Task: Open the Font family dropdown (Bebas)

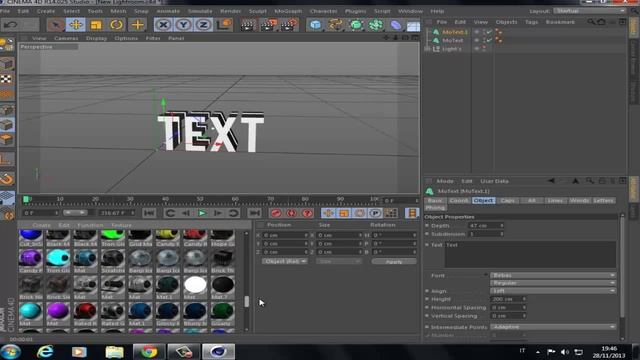Action: 553,275
